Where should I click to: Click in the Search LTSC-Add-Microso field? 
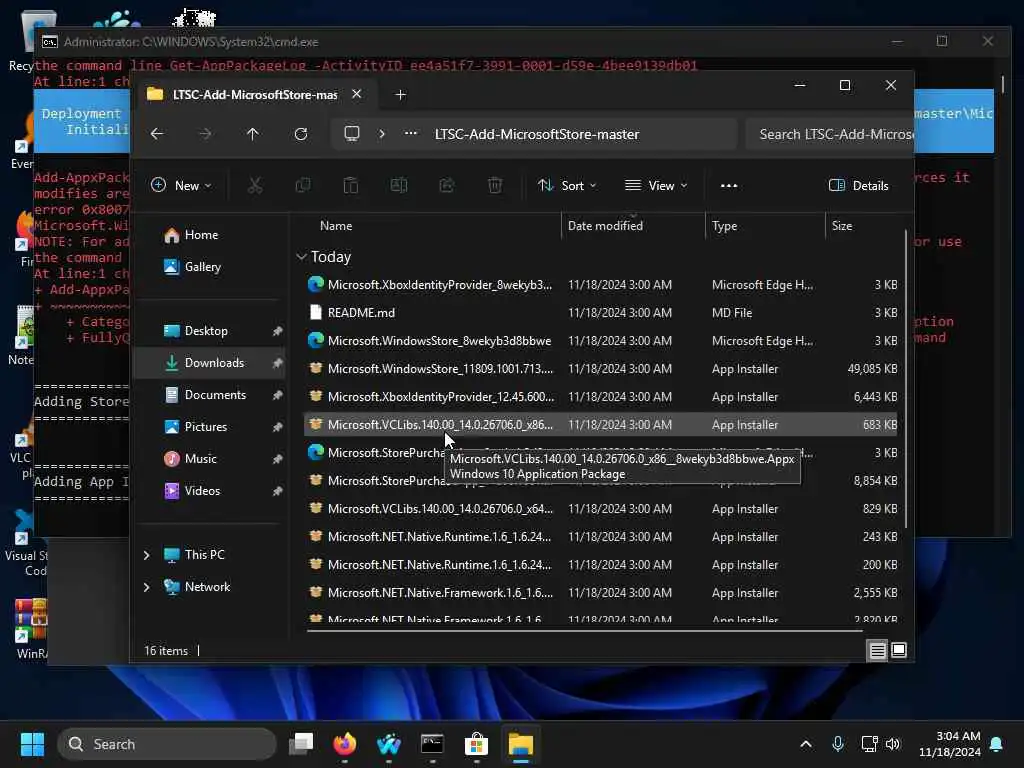[x=829, y=134]
